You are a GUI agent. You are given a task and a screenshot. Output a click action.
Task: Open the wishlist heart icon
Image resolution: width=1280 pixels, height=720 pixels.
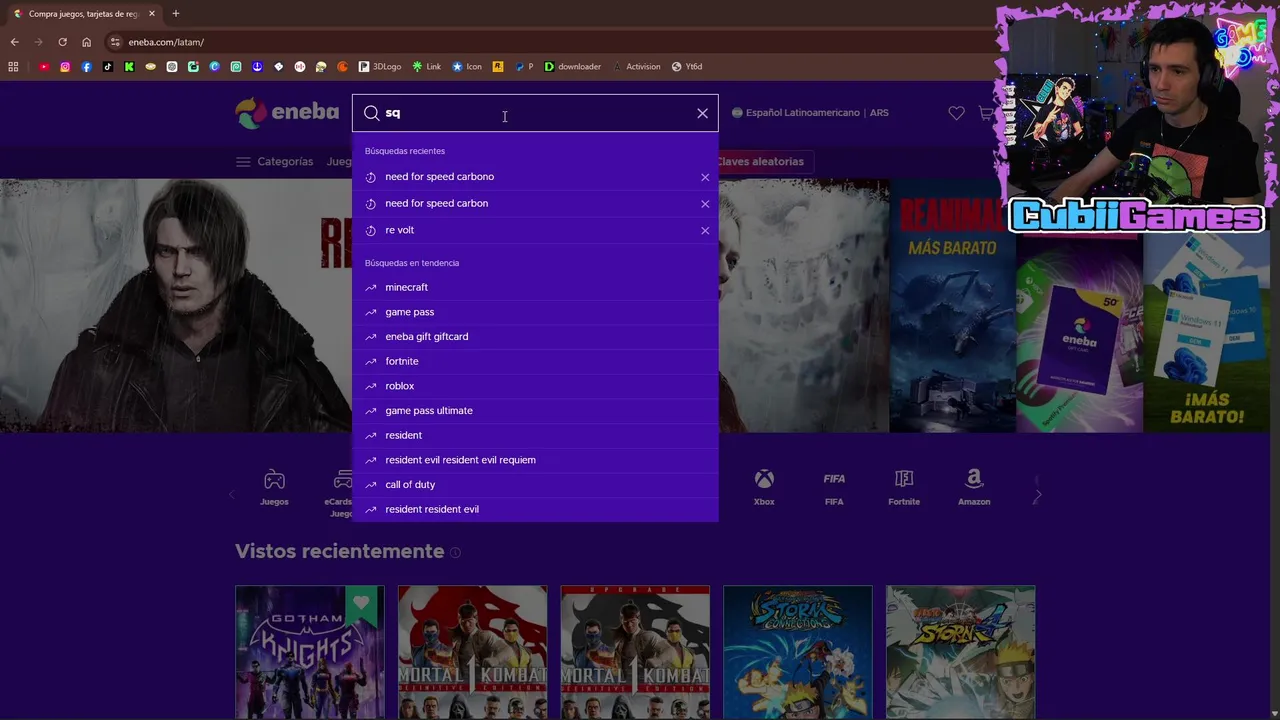pos(956,113)
